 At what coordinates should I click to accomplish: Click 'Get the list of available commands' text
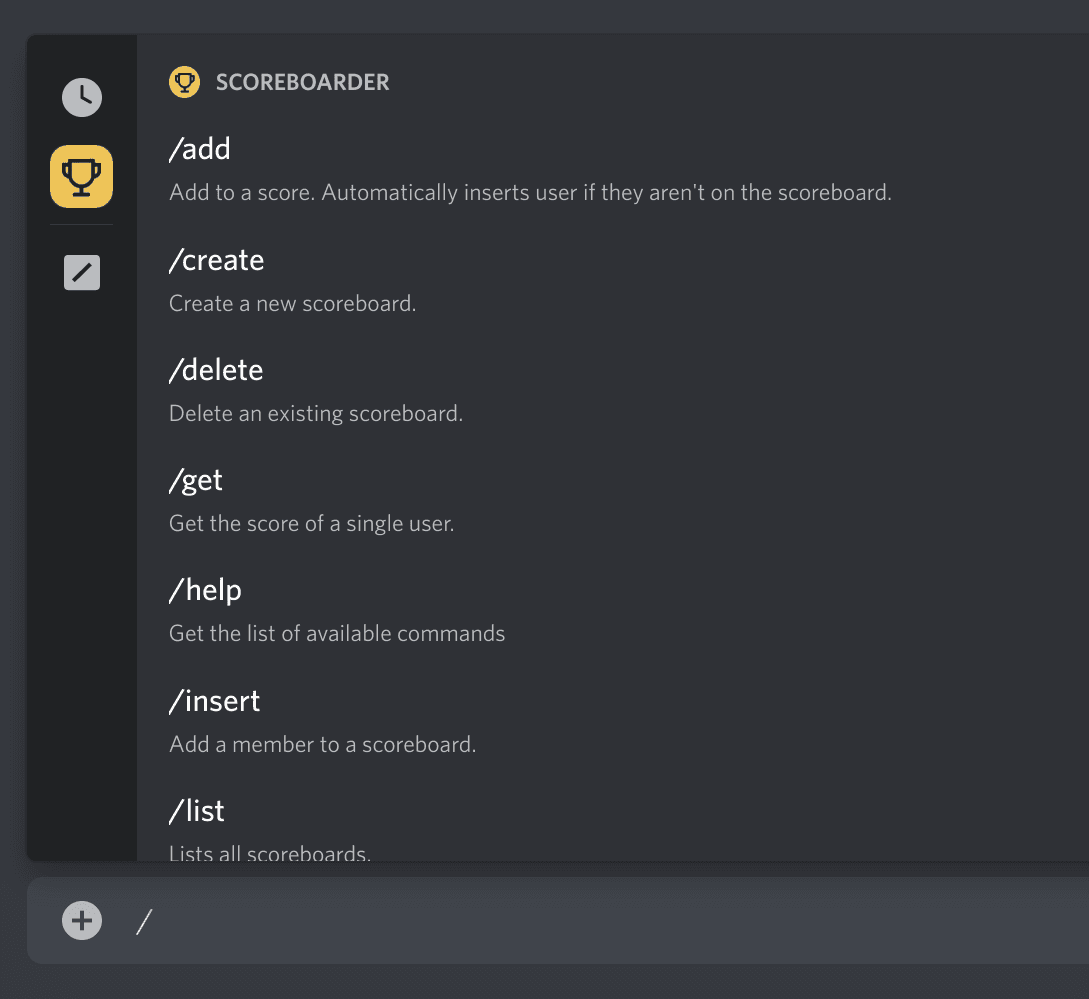[x=337, y=633]
